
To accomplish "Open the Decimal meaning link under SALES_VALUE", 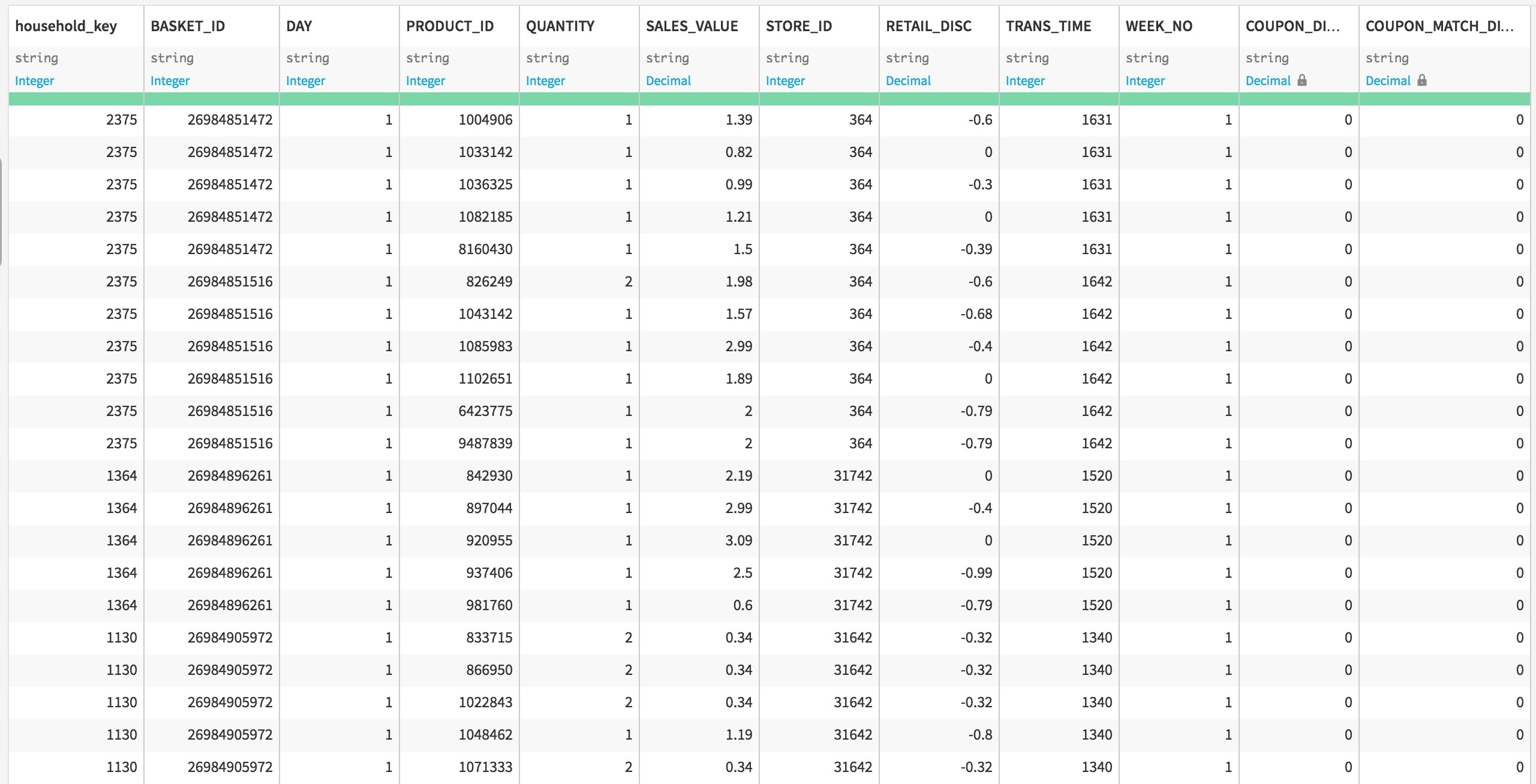I will pos(668,81).
